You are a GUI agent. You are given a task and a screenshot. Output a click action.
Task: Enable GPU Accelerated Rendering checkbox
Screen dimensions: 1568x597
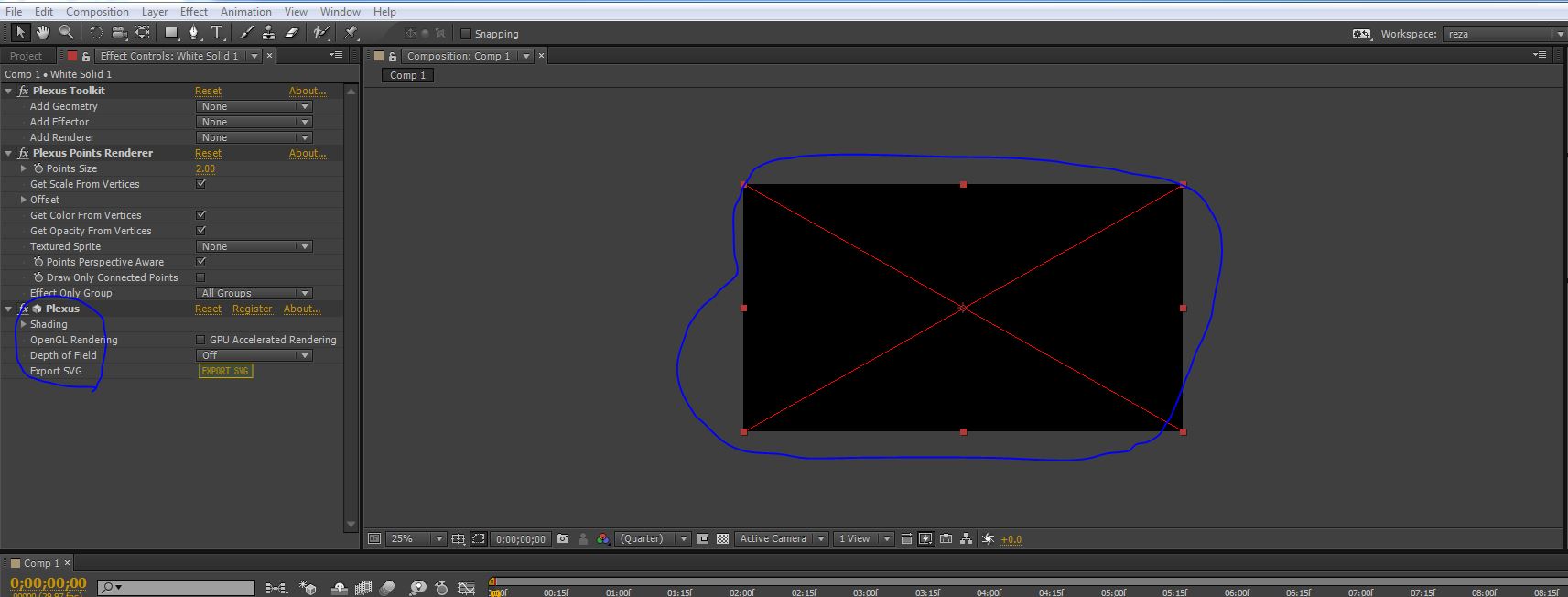(x=201, y=340)
